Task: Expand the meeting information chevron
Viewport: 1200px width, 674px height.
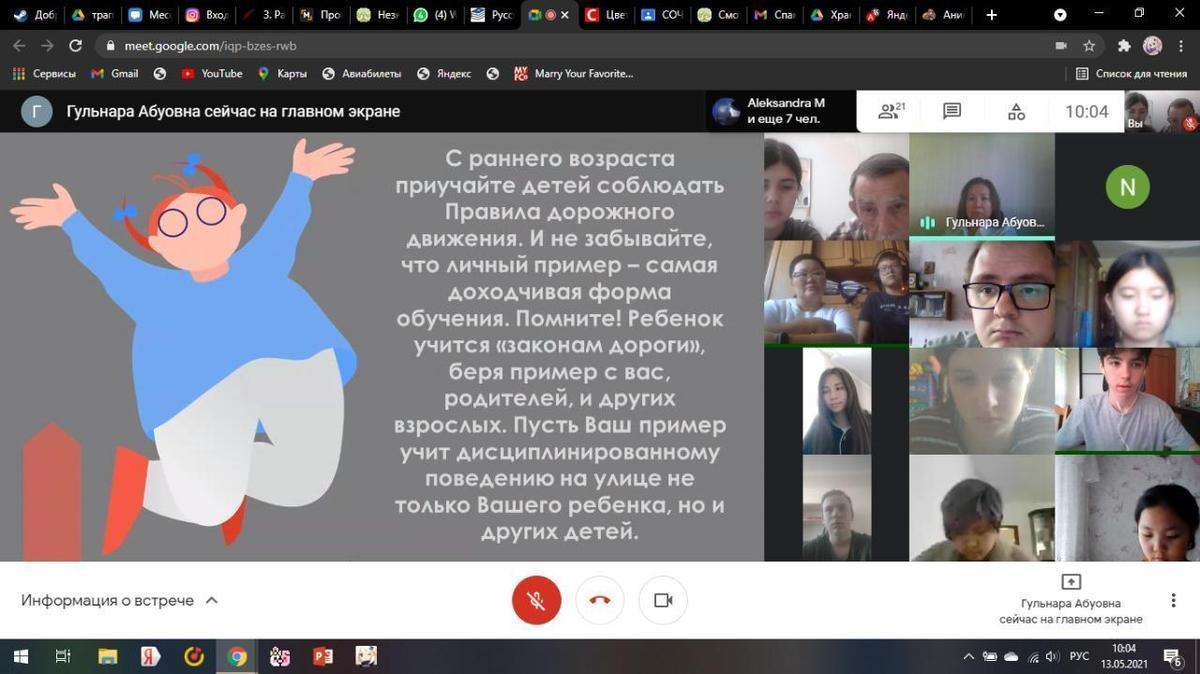Action: tap(211, 601)
